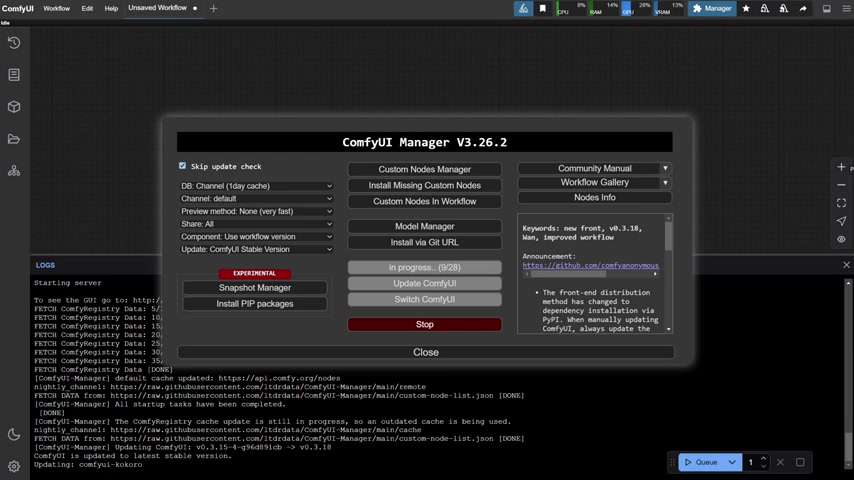Viewport: 854px width, 480px height.
Task: Fit view to canvas icon
Action: click(841, 203)
